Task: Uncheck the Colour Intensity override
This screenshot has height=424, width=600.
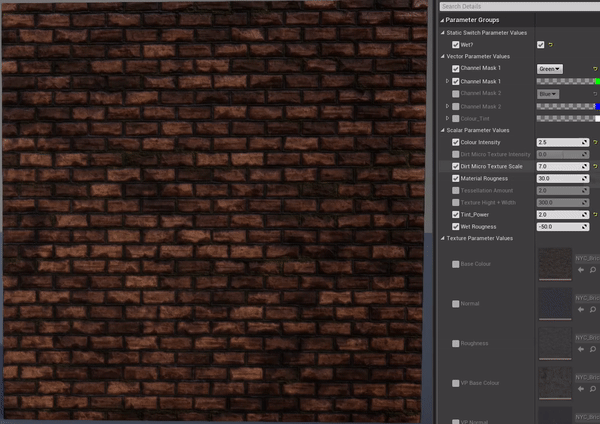Action: click(x=455, y=142)
